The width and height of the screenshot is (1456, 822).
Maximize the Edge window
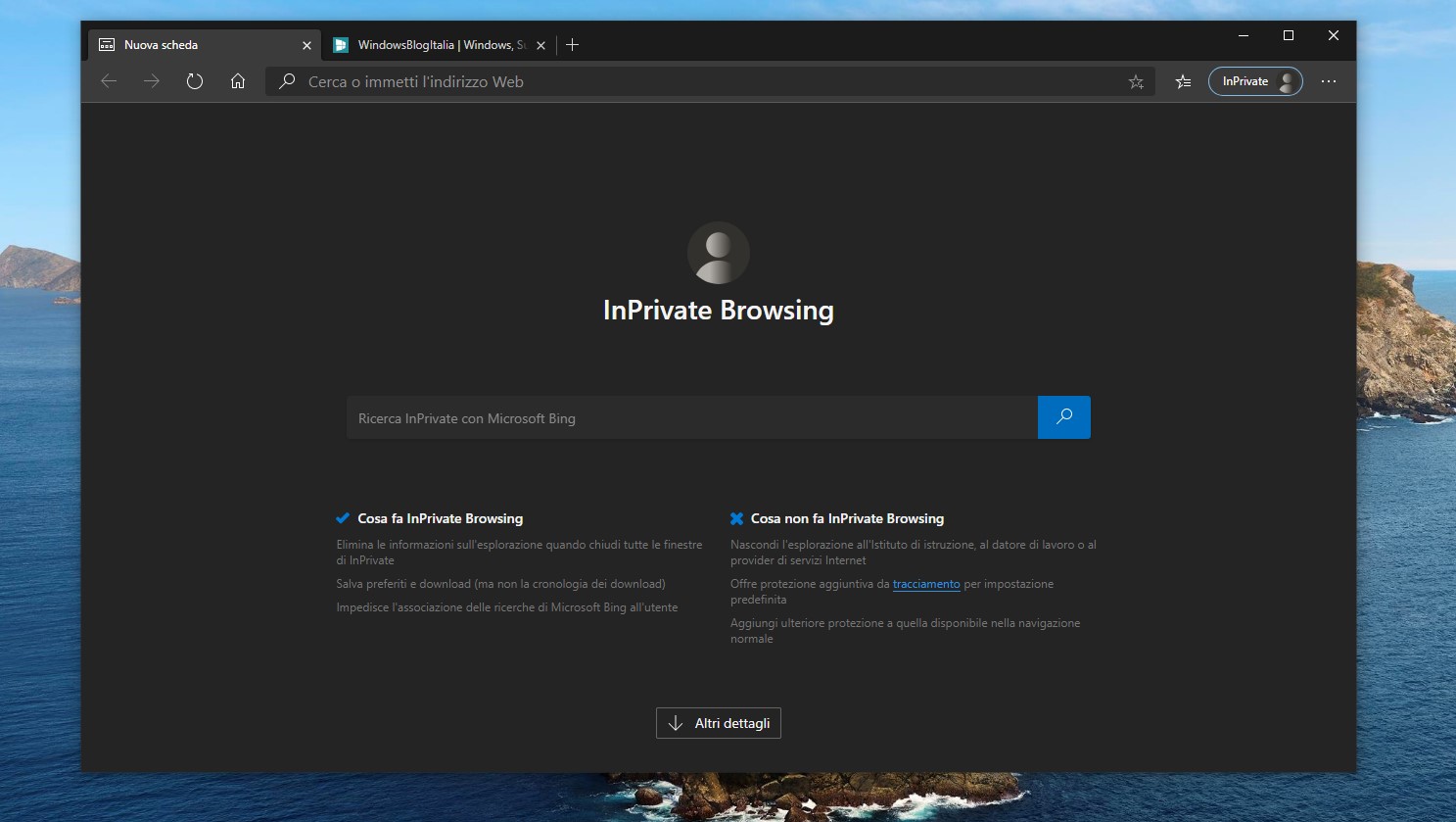point(1289,35)
